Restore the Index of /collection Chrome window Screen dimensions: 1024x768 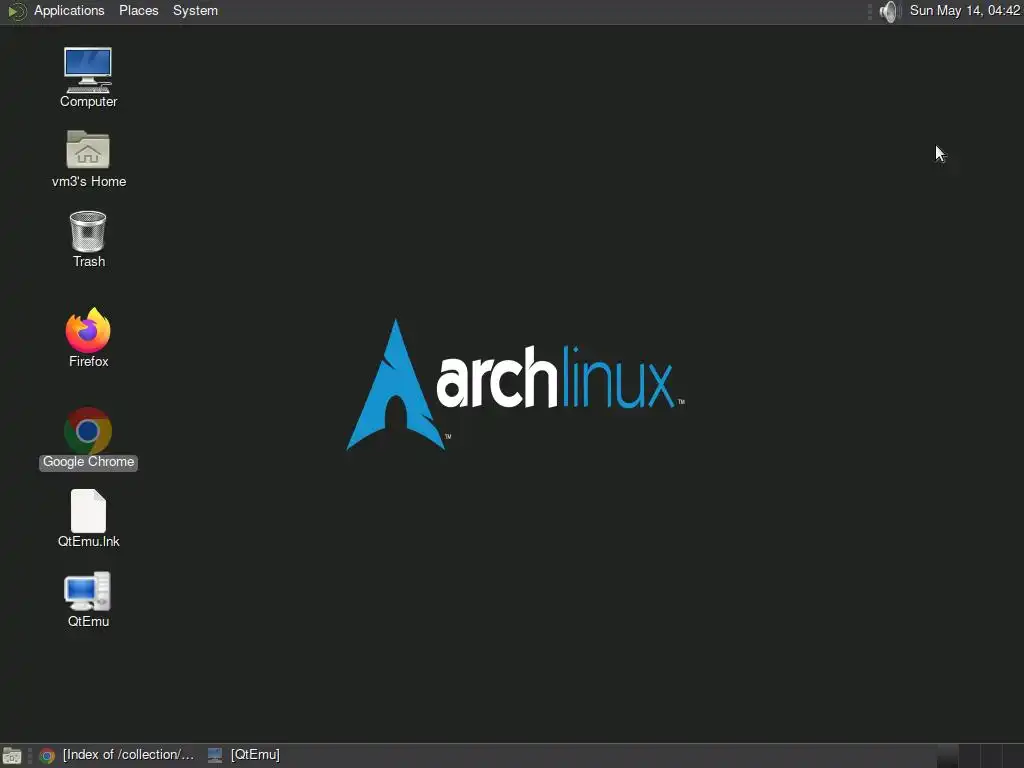point(117,755)
